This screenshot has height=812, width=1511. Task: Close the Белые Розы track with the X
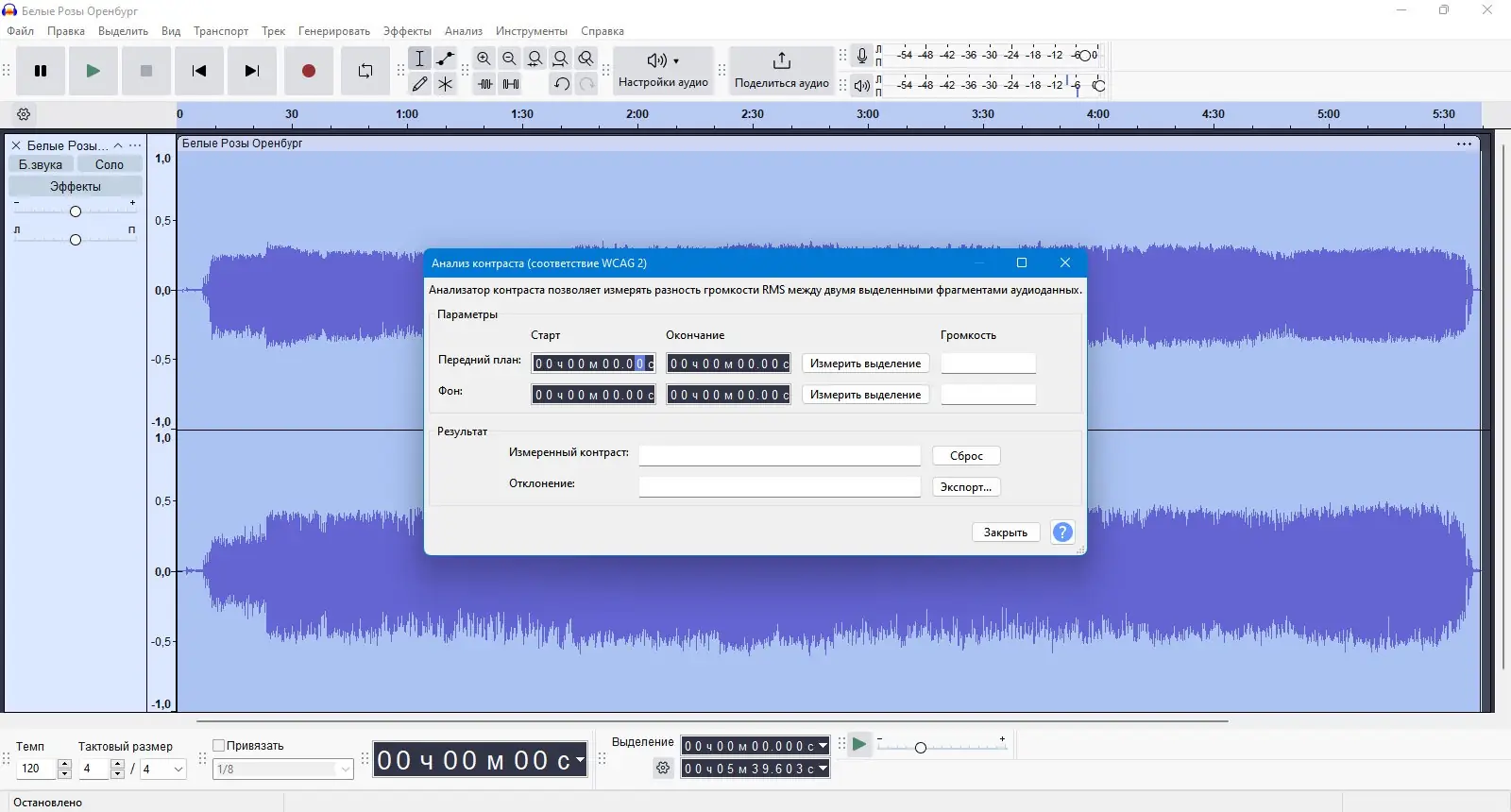pos(16,145)
